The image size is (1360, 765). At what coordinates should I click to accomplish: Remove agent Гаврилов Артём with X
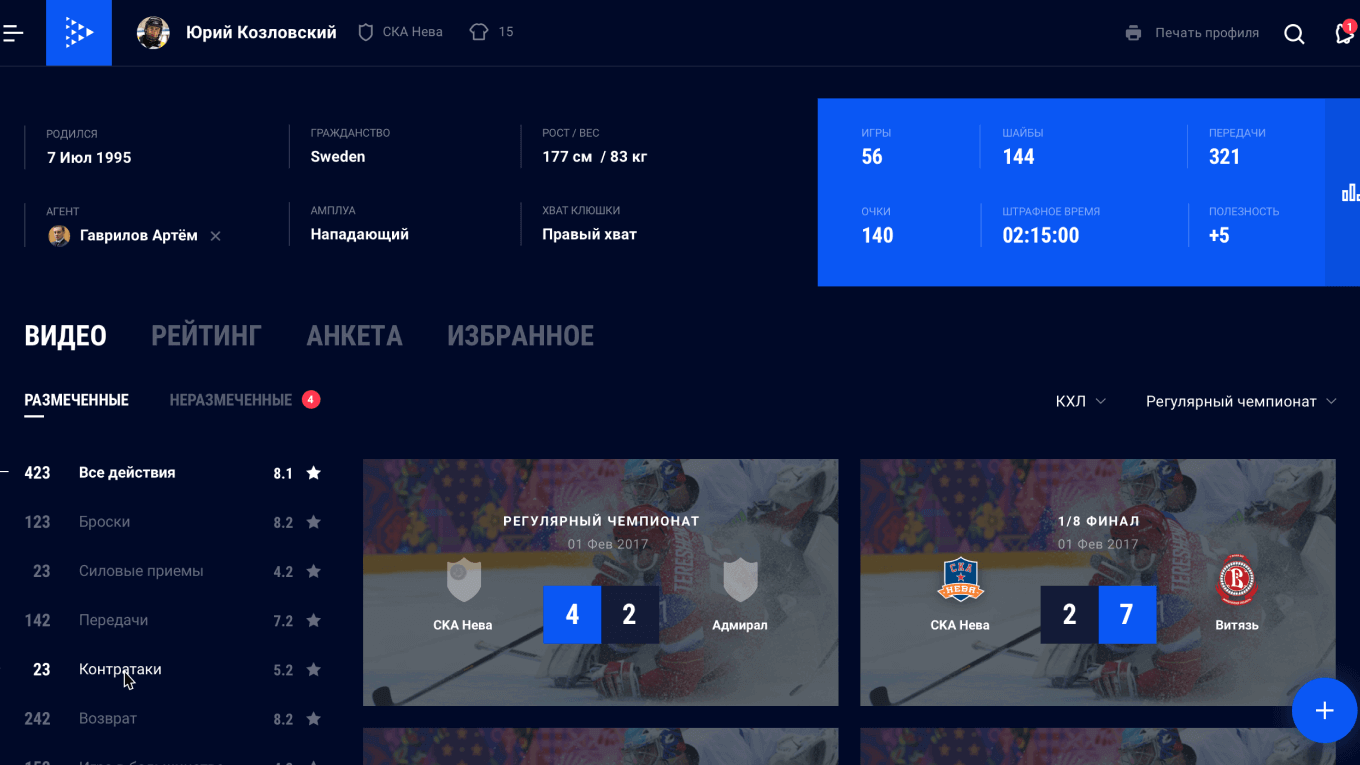(215, 236)
